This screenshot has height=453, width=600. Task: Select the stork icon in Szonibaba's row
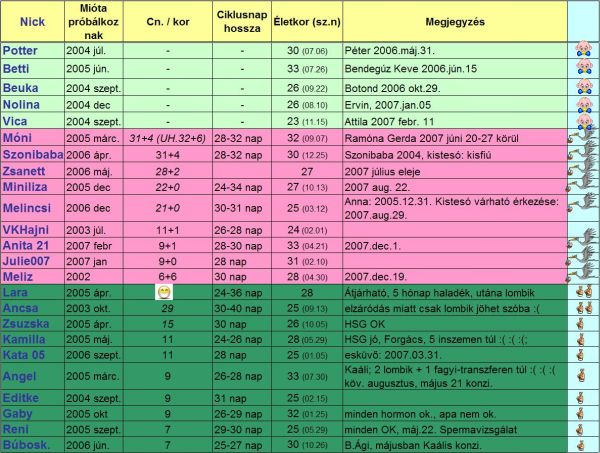[582, 156]
